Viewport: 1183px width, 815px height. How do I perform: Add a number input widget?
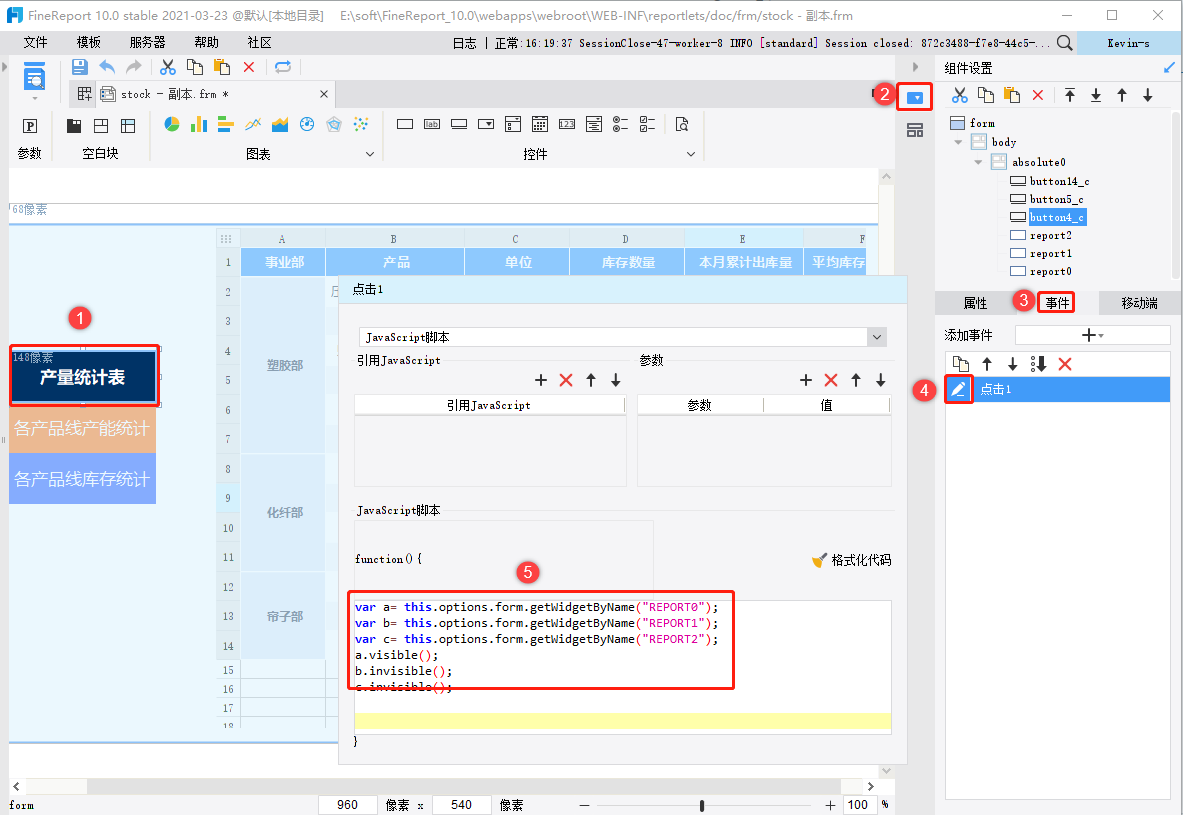click(567, 124)
